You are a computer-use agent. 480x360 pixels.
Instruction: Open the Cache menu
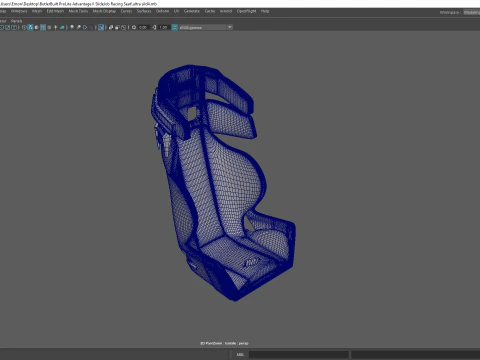210,11
